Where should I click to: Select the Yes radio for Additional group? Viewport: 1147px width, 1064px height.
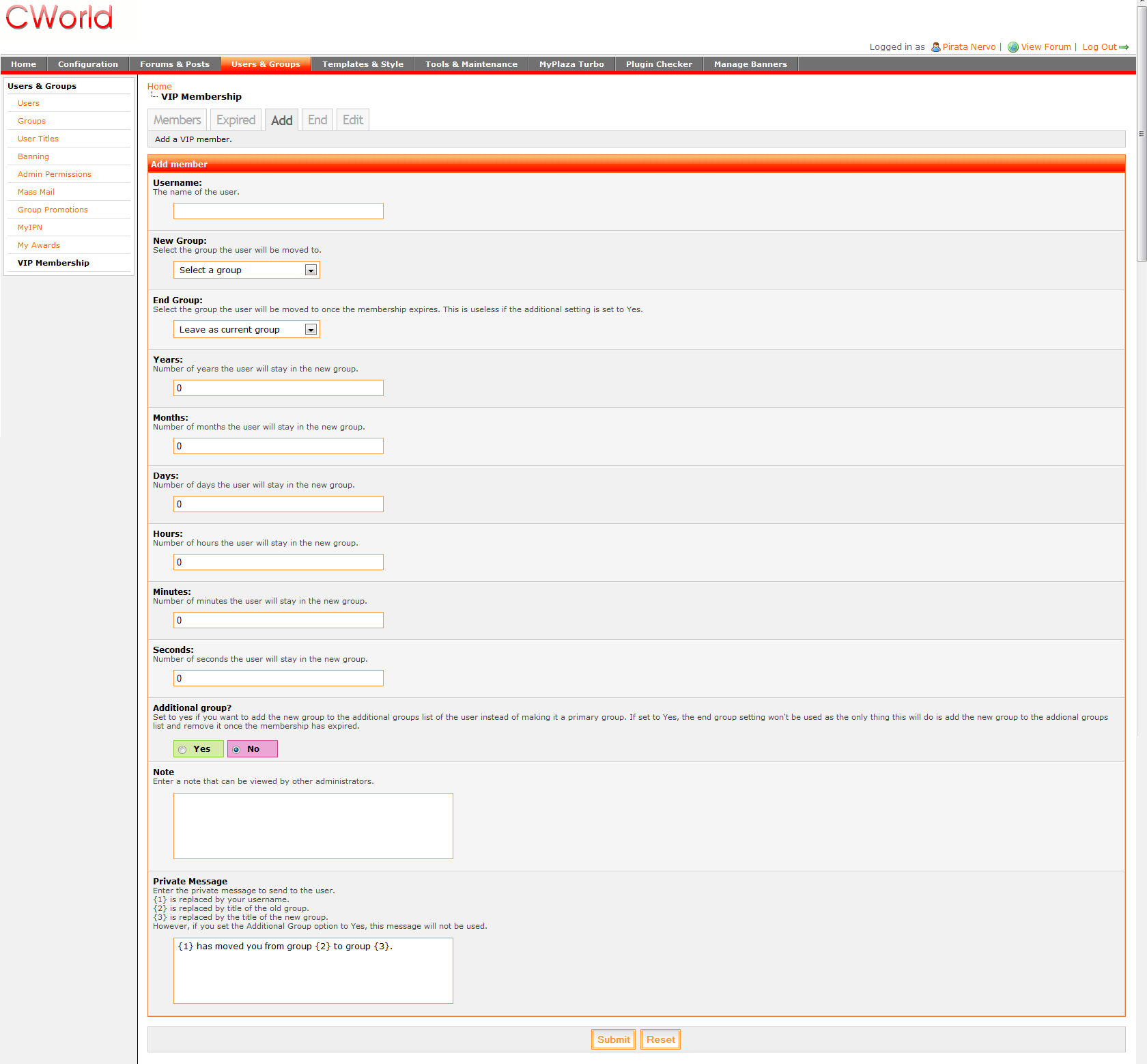182,750
